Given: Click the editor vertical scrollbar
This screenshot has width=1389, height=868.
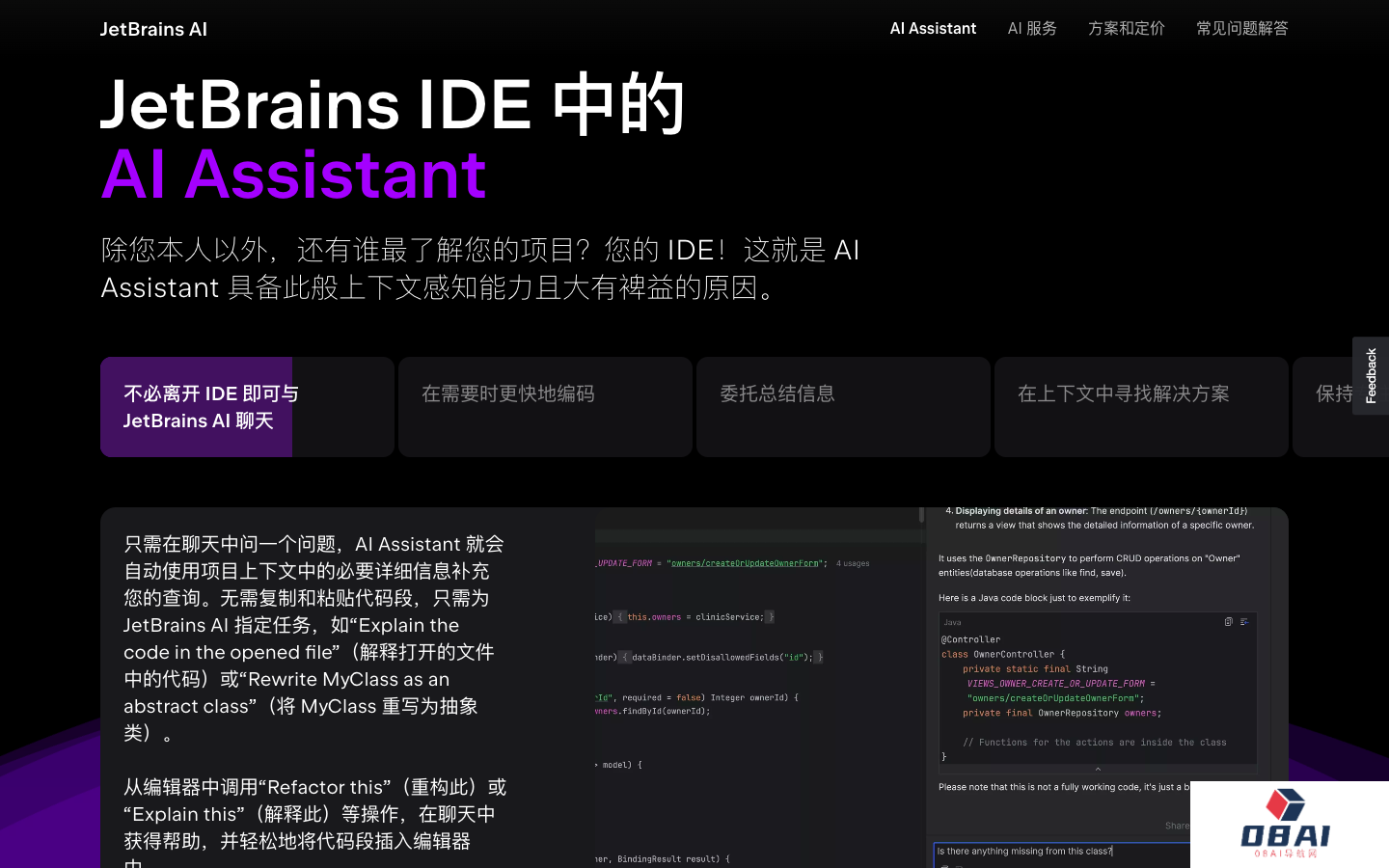Looking at the screenshot, I should tap(922, 515).
